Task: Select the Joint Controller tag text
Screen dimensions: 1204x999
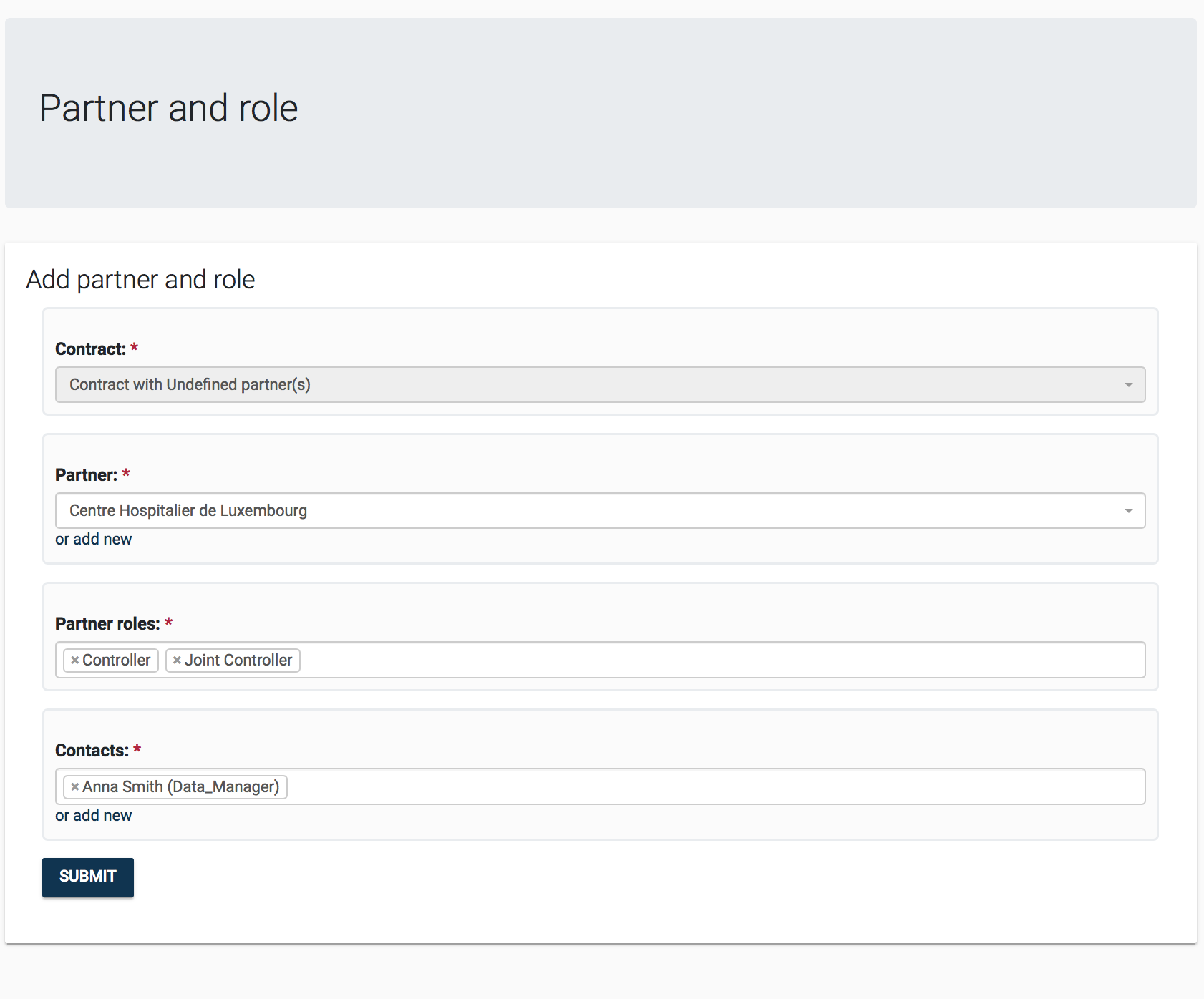Action: [238, 661]
